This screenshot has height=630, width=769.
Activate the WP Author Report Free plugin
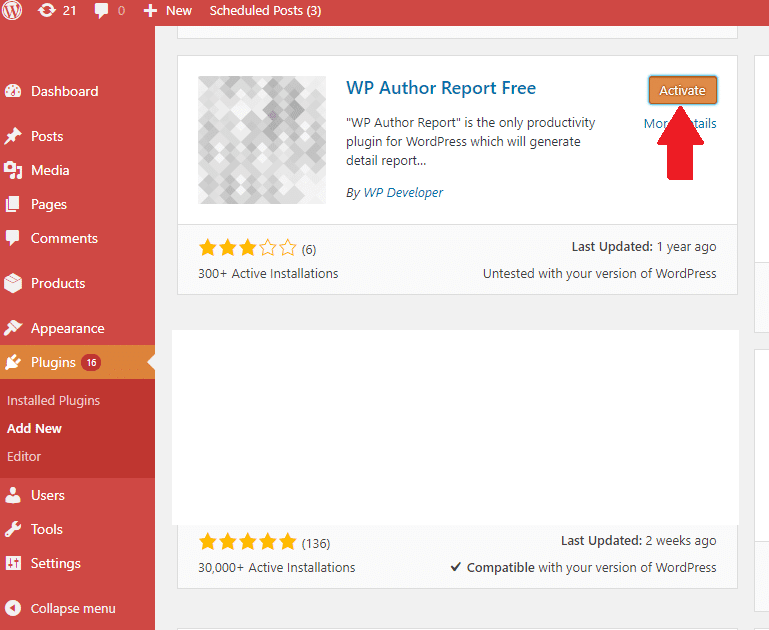point(682,90)
